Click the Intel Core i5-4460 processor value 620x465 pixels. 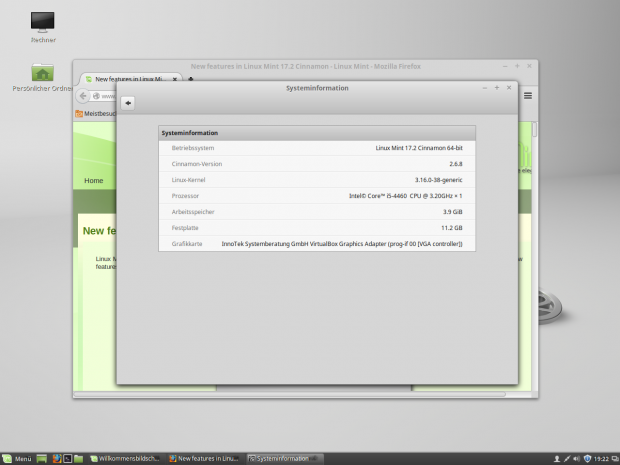pyautogui.click(x=405, y=196)
